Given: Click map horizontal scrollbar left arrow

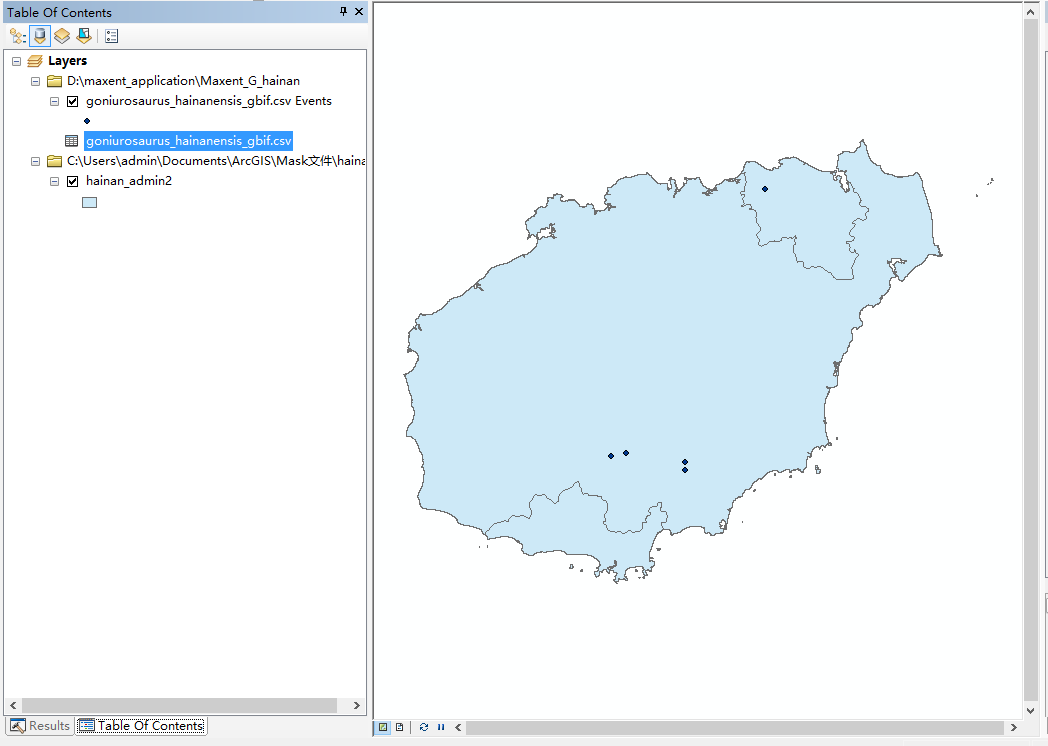Looking at the screenshot, I should (x=458, y=727).
